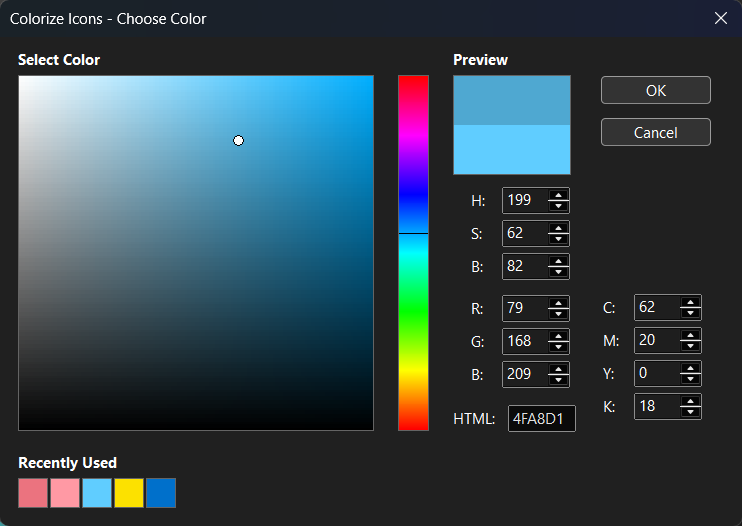Decrease HSB brightness value 82 with down arrow

[558, 272]
